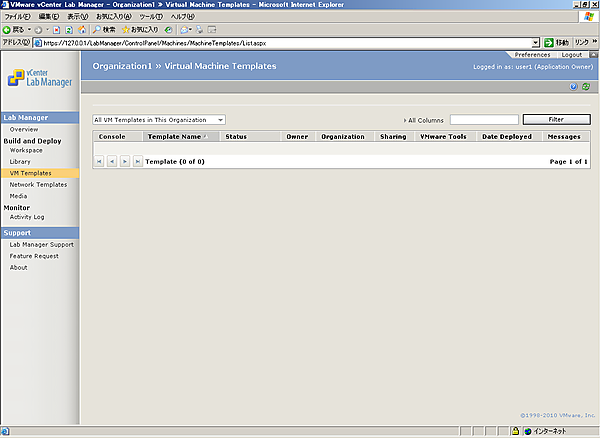Click the IE Back arrow icon

coord(7,30)
